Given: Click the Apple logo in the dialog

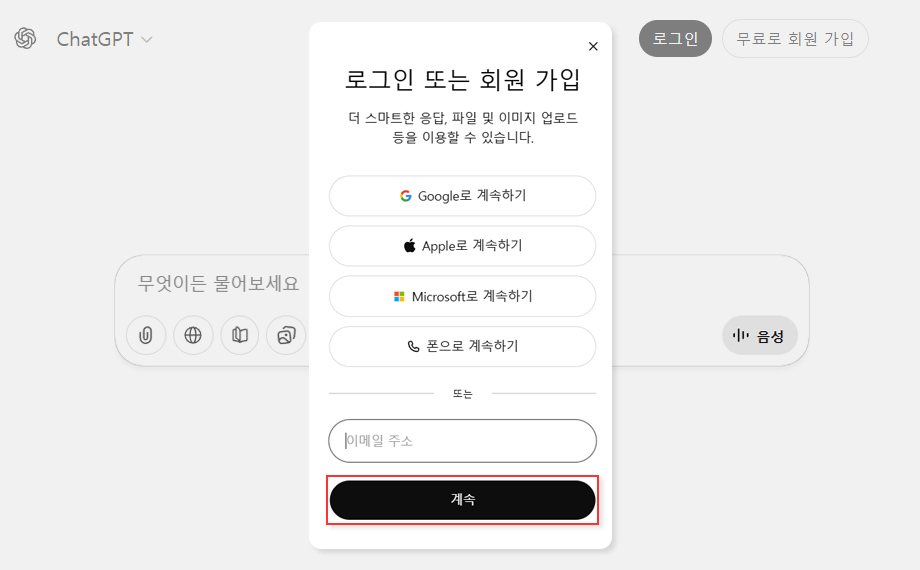Looking at the screenshot, I should 410,246.
